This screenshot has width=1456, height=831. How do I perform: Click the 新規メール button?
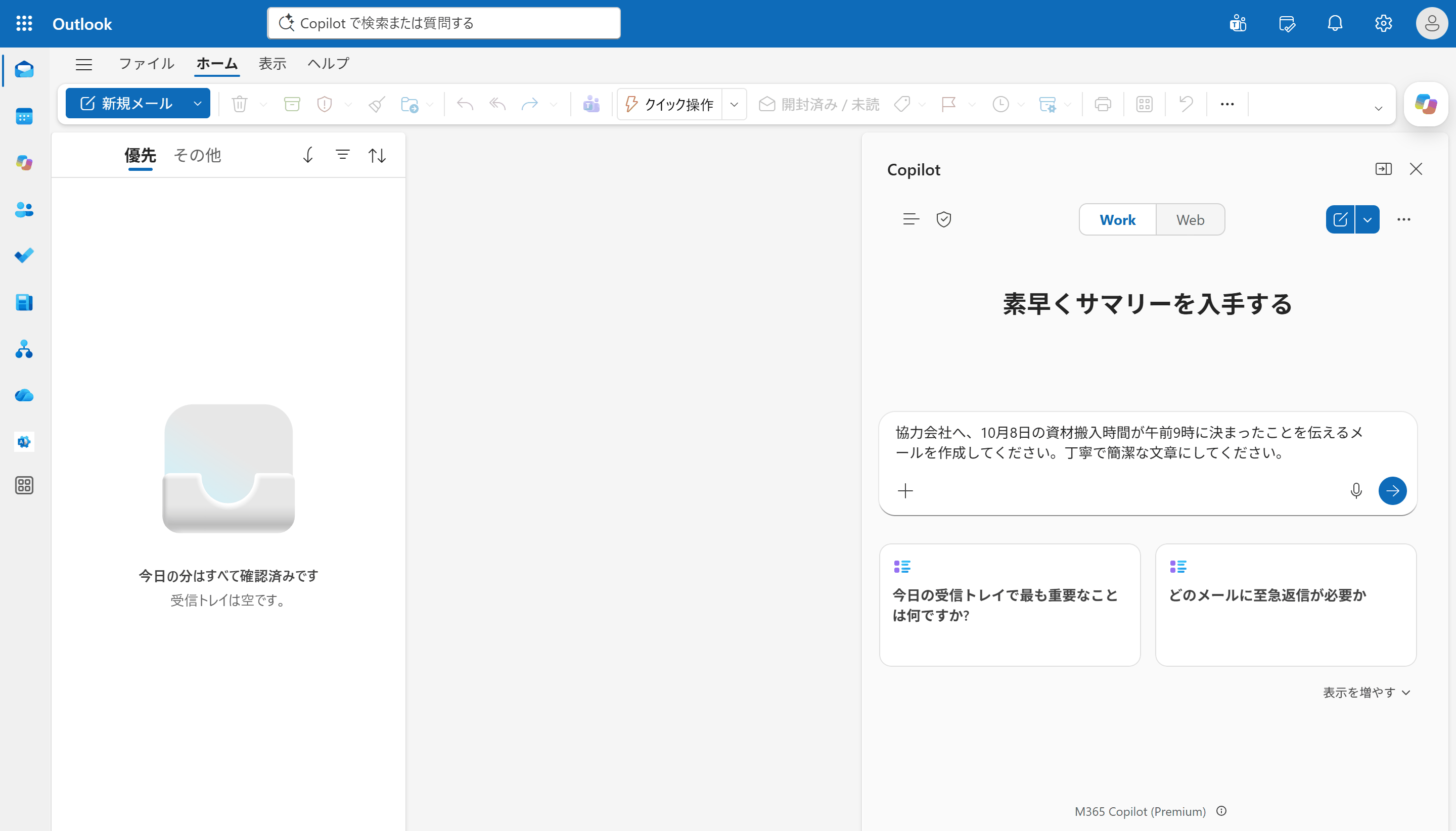[126, 104]
